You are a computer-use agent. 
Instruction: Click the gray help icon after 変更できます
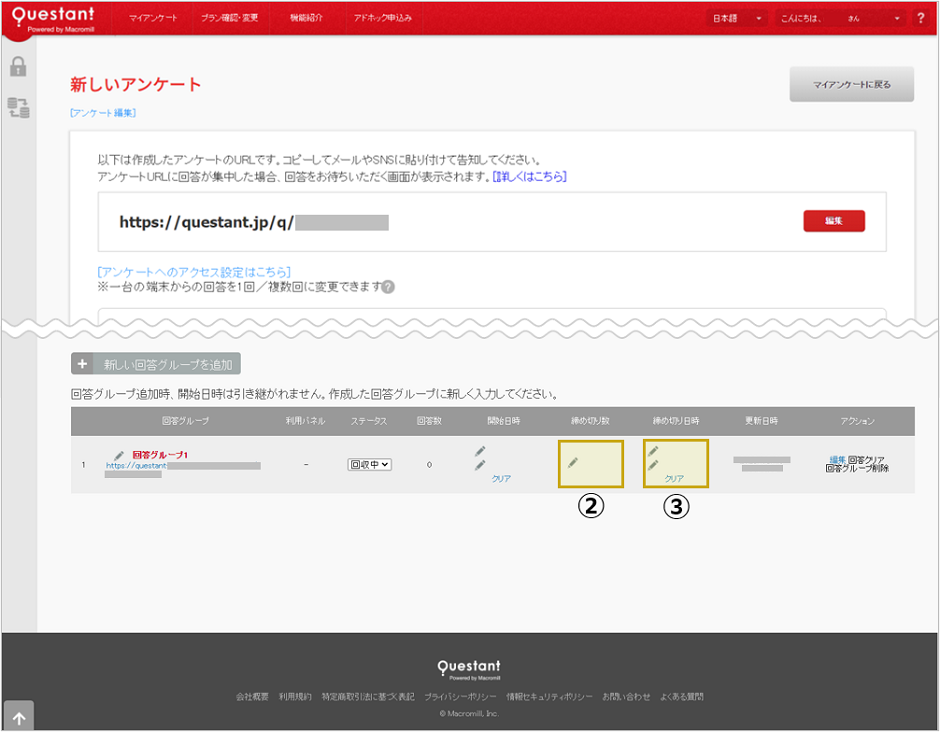tap(388, 287)
